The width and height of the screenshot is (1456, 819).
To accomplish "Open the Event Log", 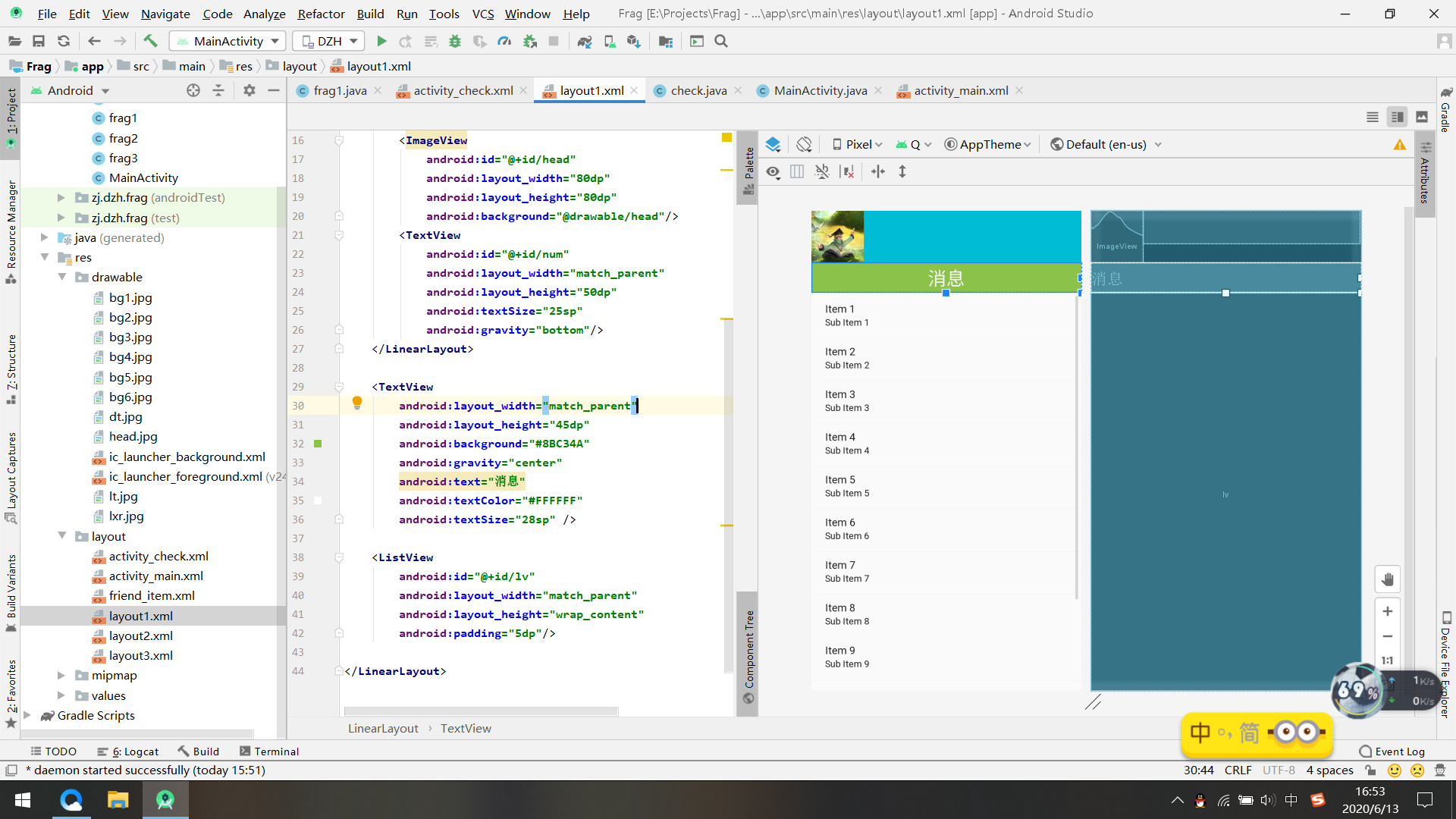I will (1398, 751).
